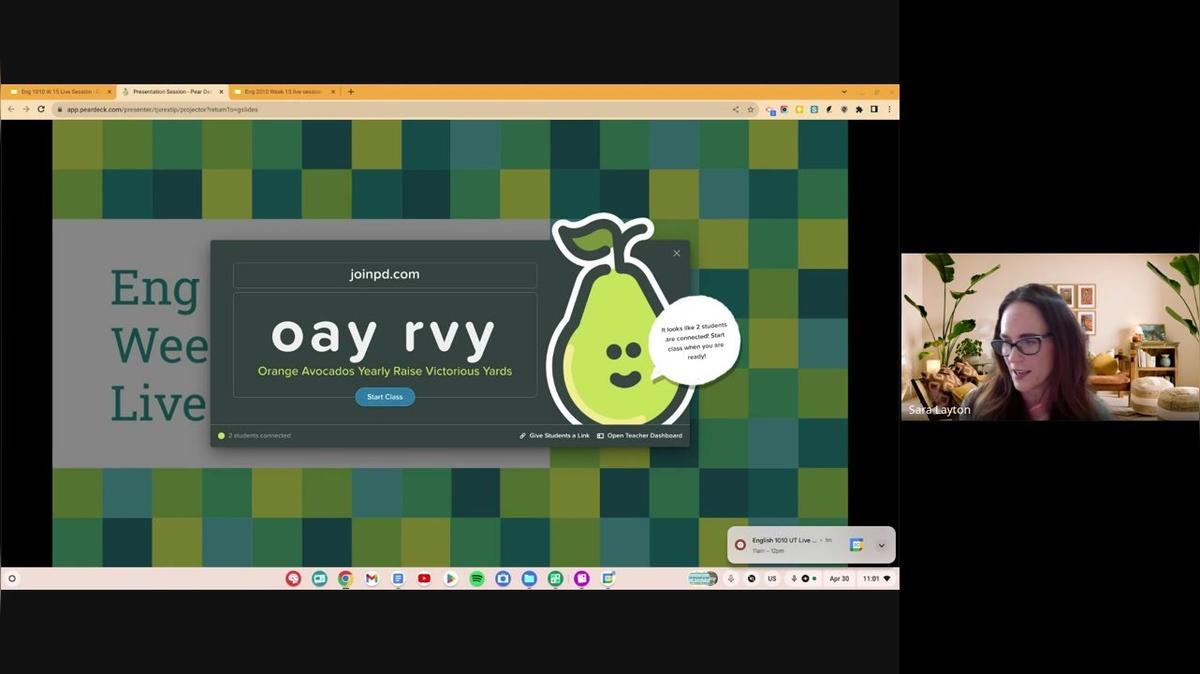This screenshot has height=674, width=1200.
Task: Open Teacher Dashboard link
Action: point(640,436)
